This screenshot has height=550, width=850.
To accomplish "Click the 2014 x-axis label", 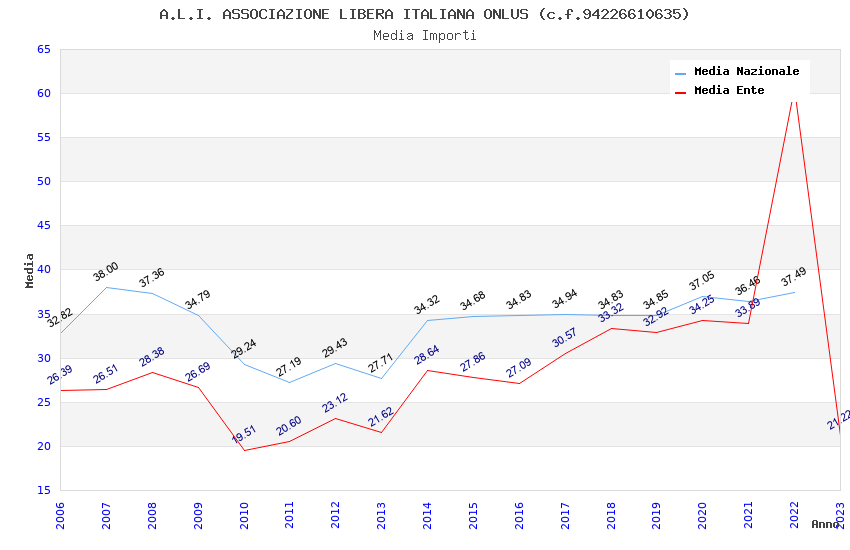I will [427, 515].
